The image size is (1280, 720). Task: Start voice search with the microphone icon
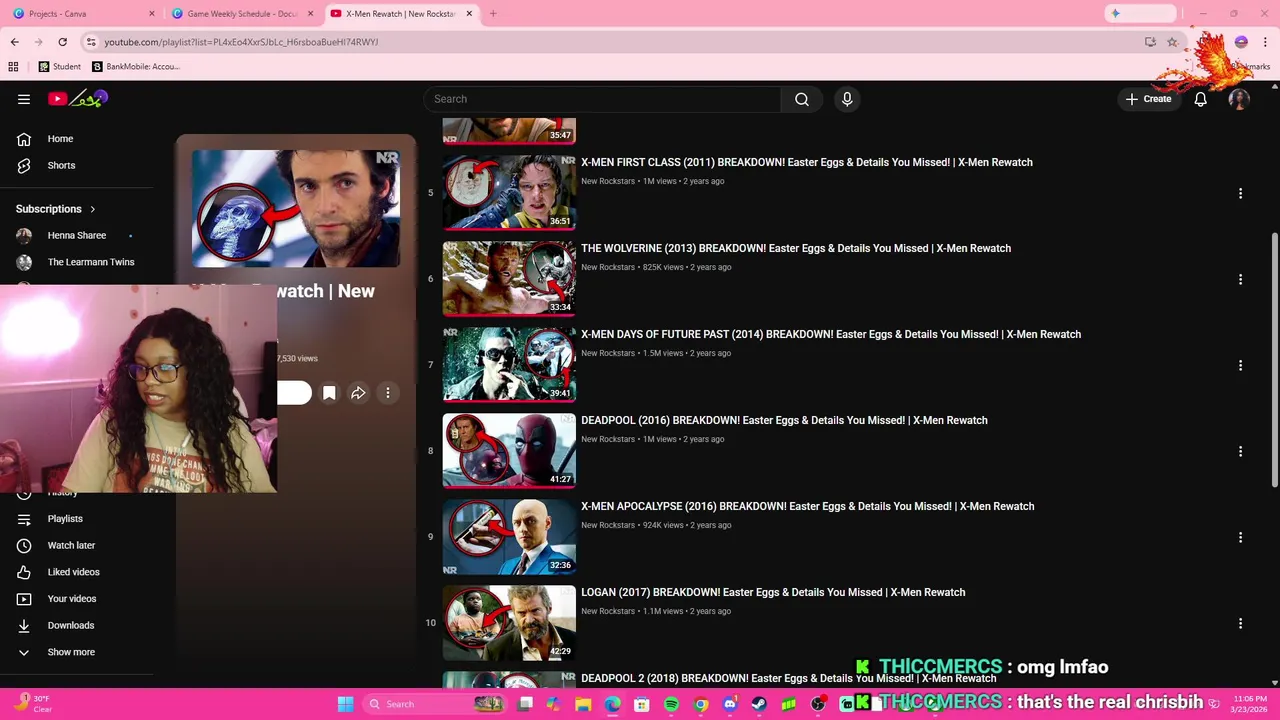click(847, 99)
